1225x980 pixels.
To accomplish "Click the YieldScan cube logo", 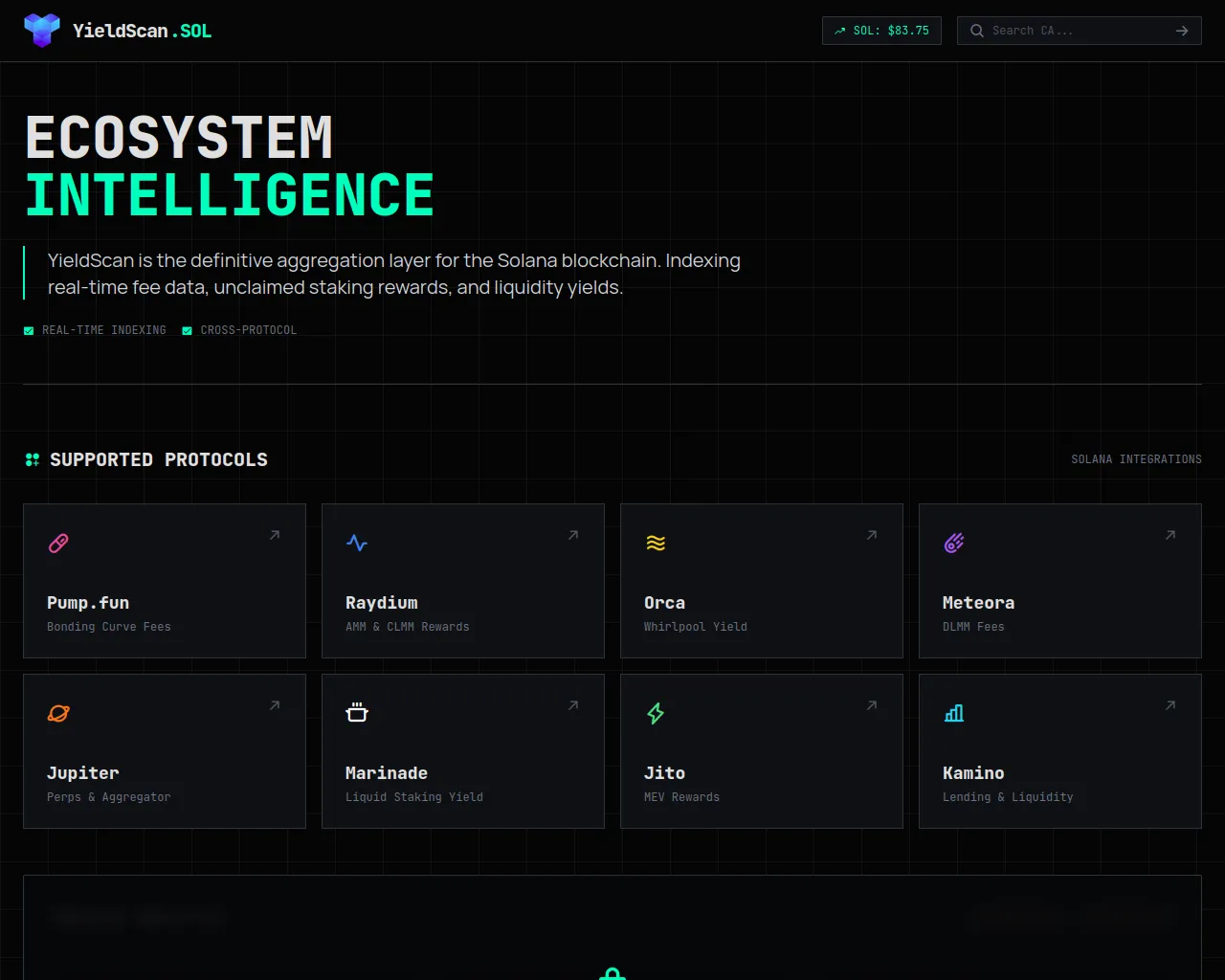I will [42, 31].
